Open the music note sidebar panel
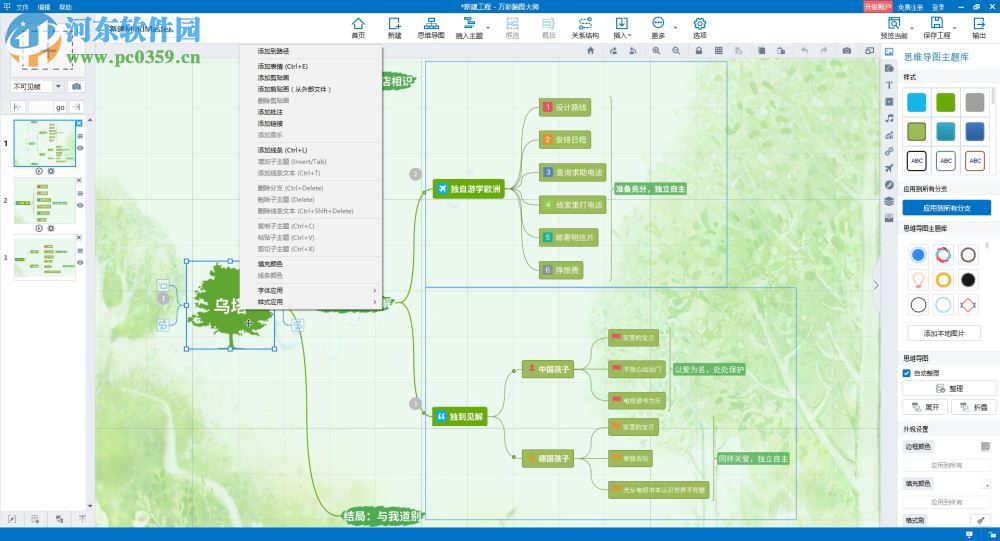 click(889, 118)
